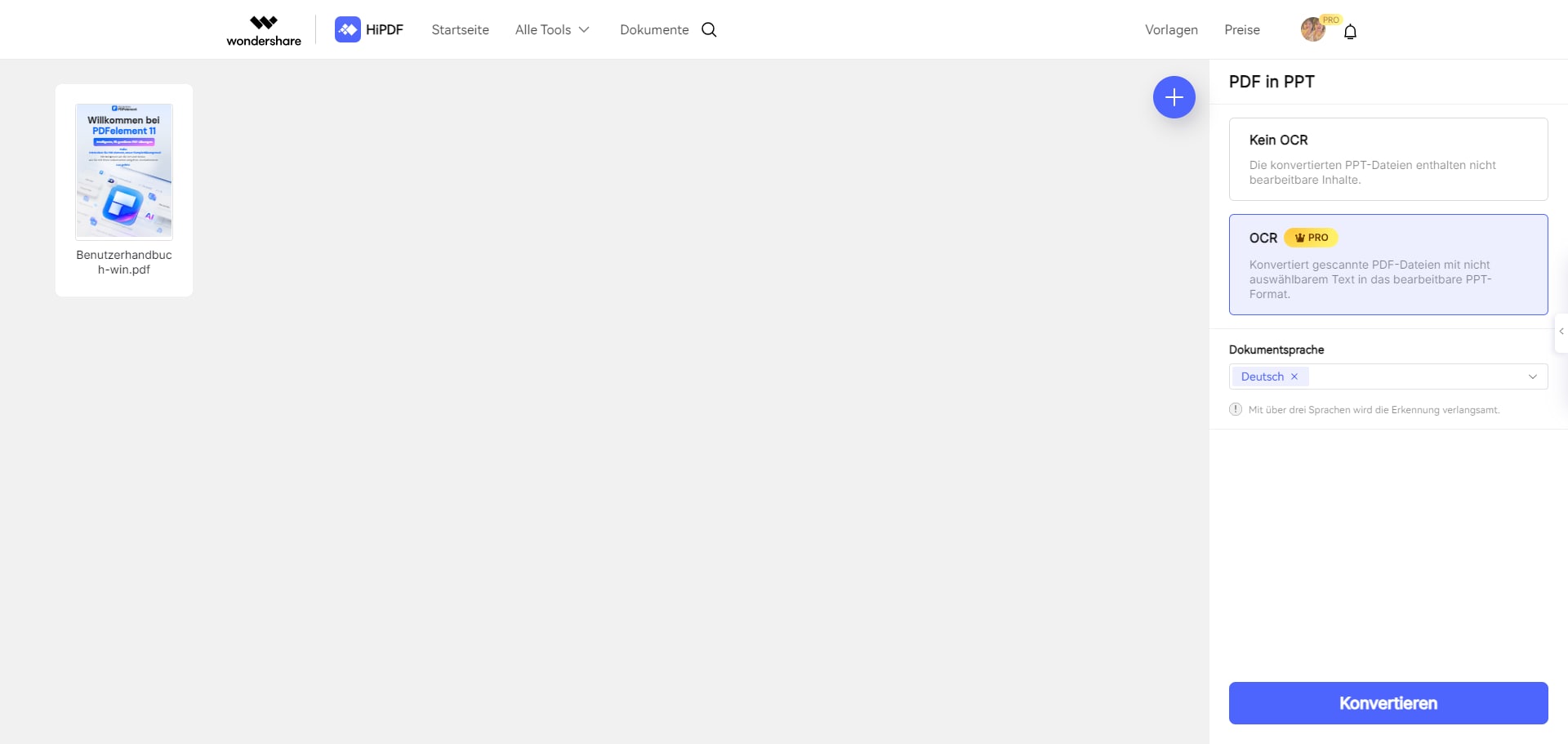The height and width of the screenshot is (744, 1568).
Task: Click the Konvertieren button
Action: coord(1388,703)
